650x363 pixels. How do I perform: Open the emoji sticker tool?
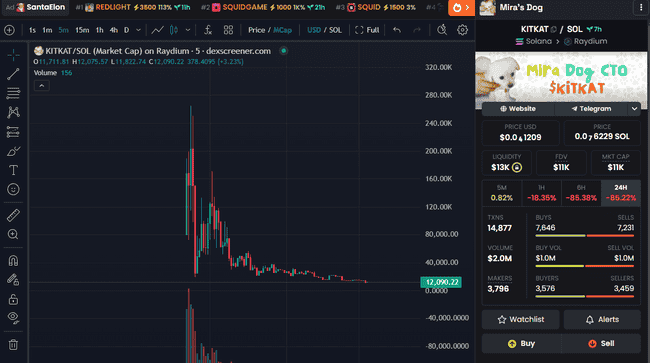(13, 189)
